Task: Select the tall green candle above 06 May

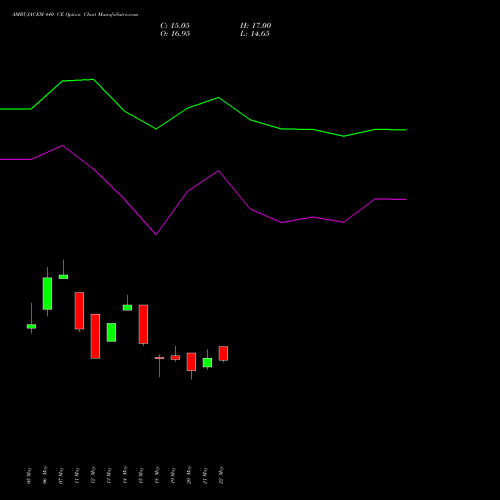Action: pyautogui.click(x=47, y=293)
